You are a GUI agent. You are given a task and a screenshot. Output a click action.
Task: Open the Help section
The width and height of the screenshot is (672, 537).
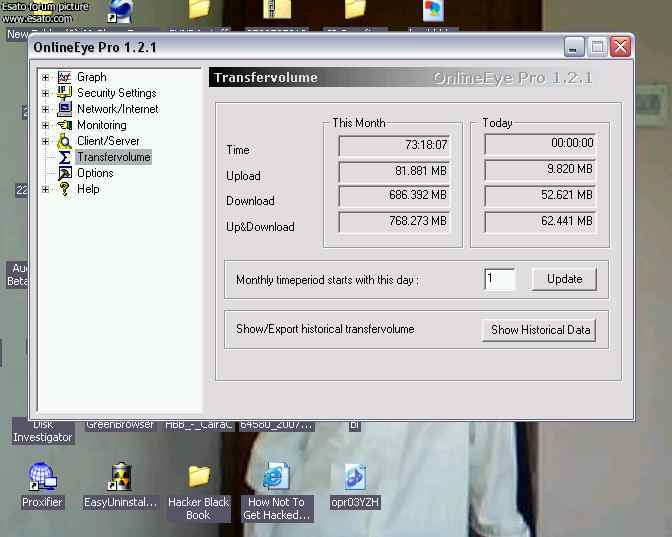click(x=88, y=189)
